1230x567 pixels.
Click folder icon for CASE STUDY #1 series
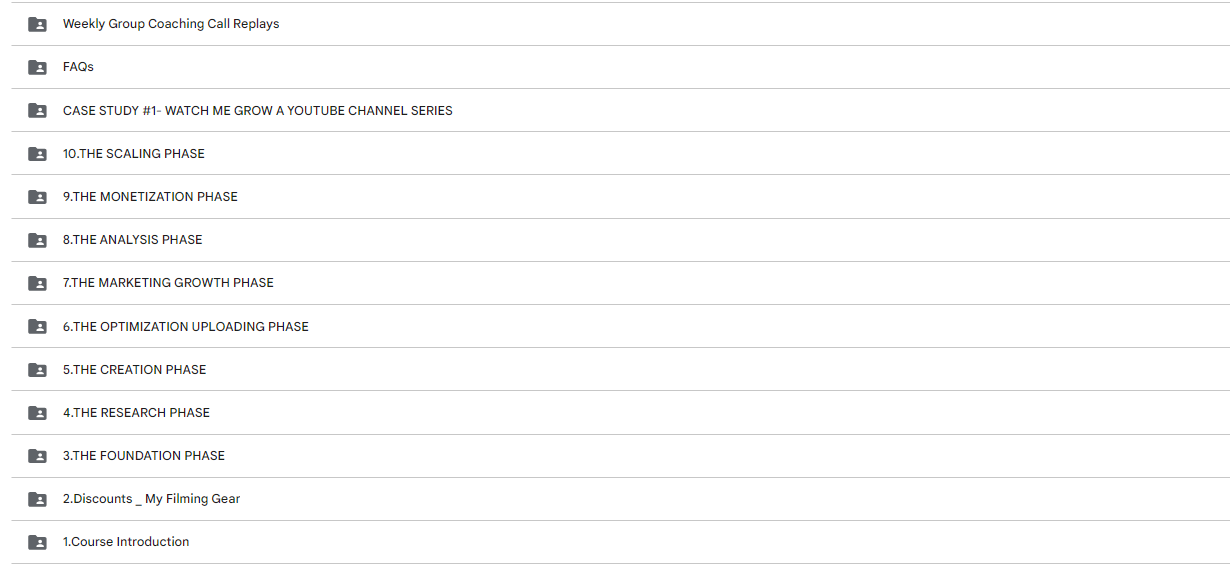coord(37,111)
